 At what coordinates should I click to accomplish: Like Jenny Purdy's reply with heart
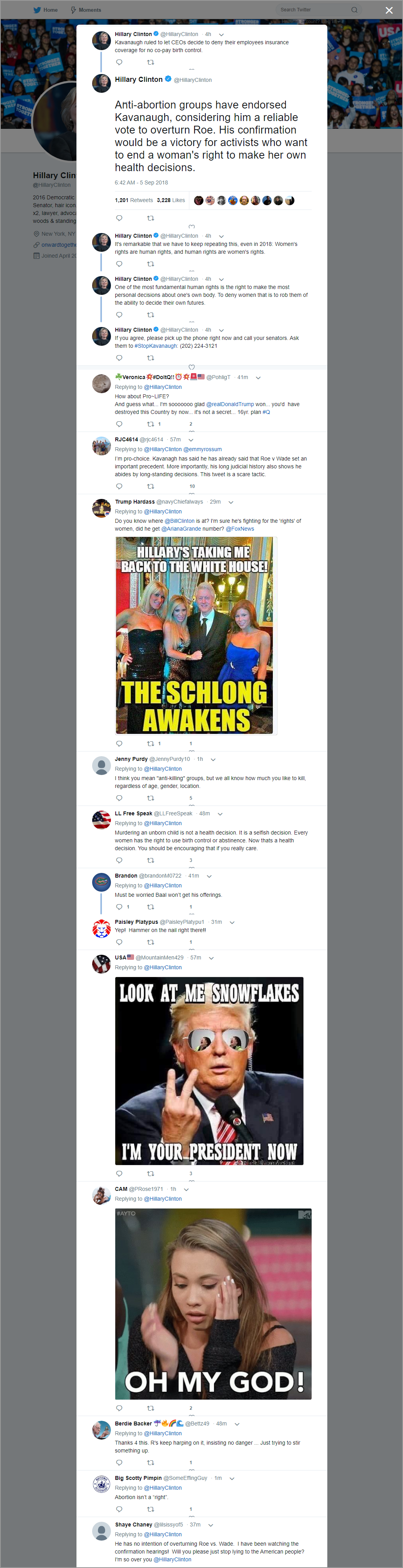(x=191, y=798)
